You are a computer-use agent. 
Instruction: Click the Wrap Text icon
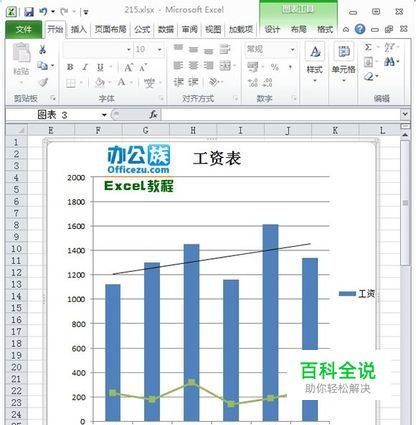coord(225,49)
